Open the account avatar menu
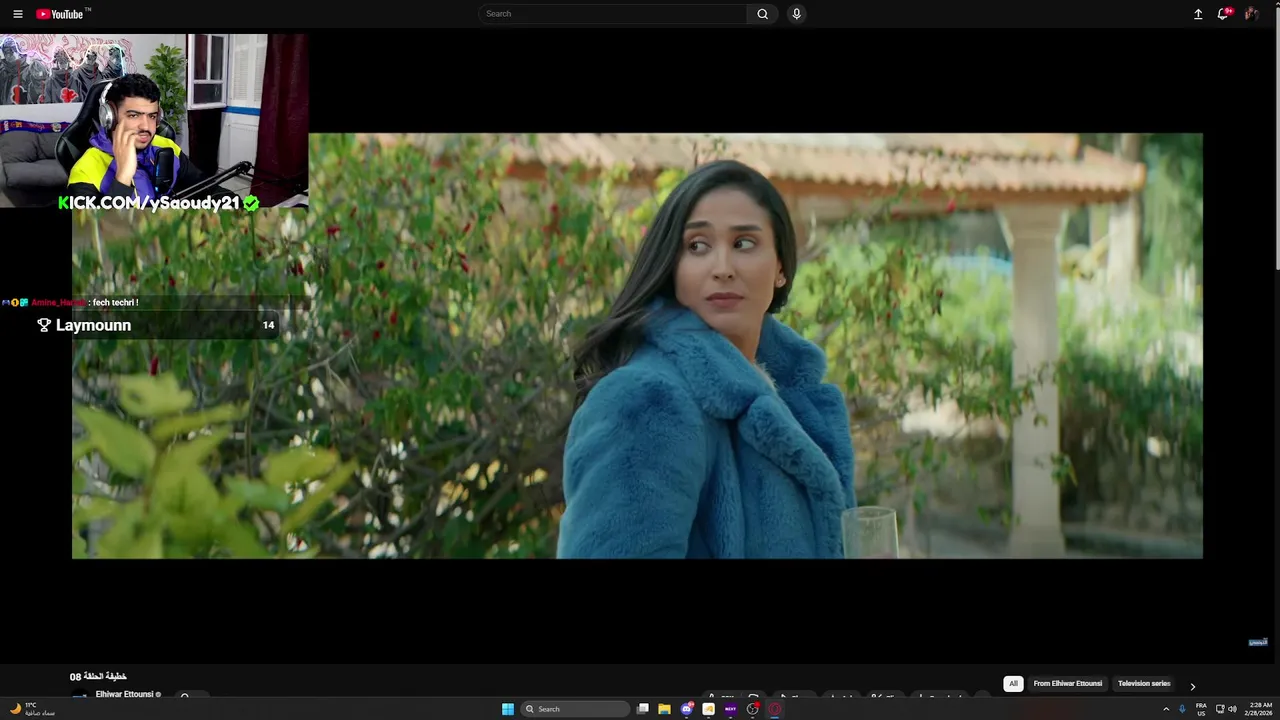The width and height of the screenshot is (1280, 720). pyautogui.click(x=1251, y=14)
